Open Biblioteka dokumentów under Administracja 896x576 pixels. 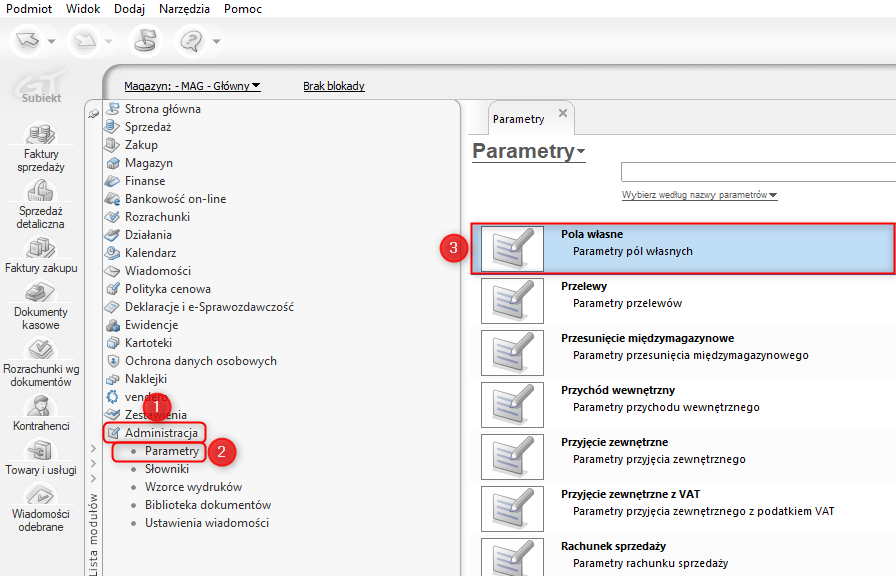point(207,505)
